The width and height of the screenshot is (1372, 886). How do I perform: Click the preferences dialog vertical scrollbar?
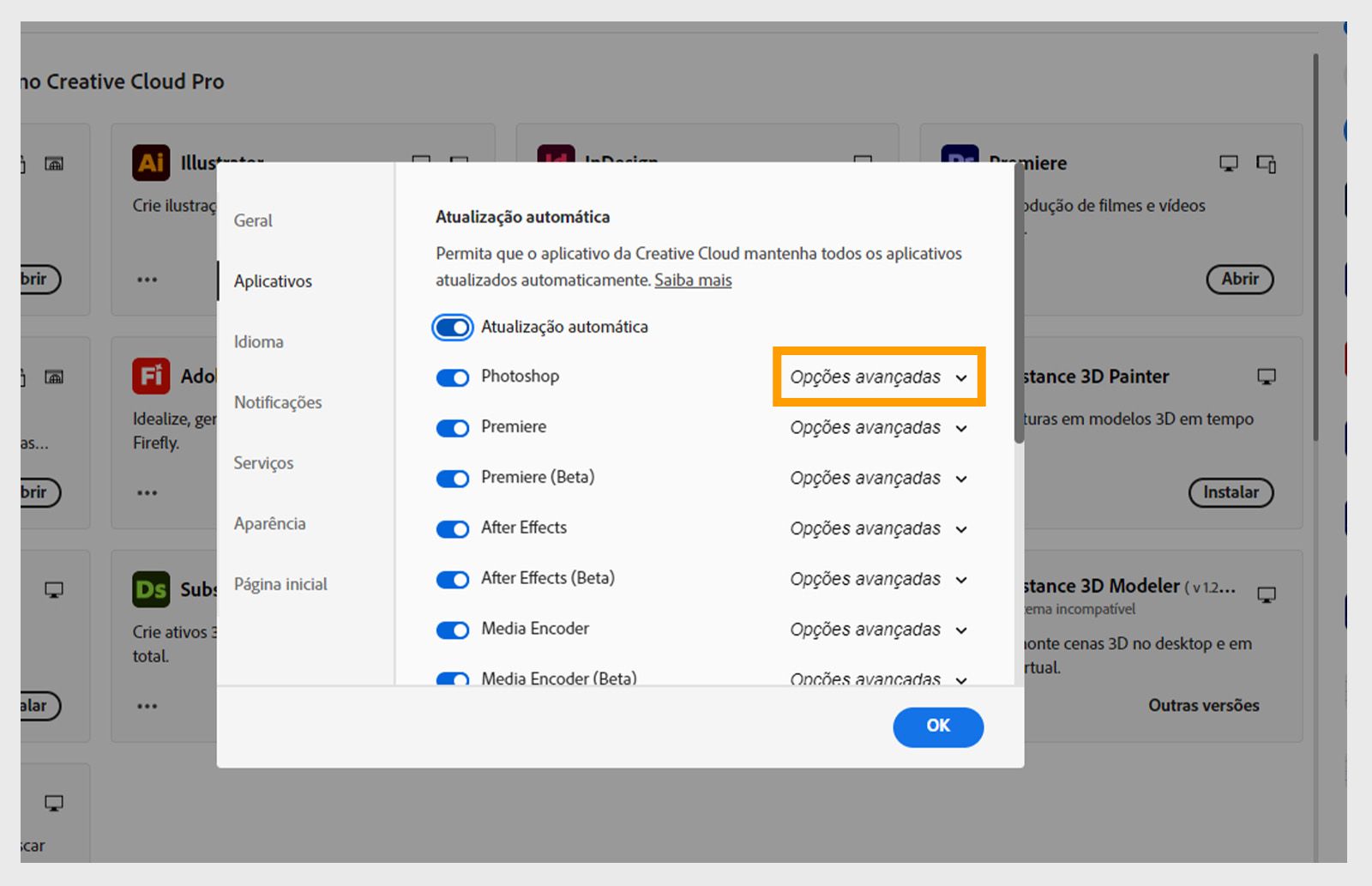1019,304
